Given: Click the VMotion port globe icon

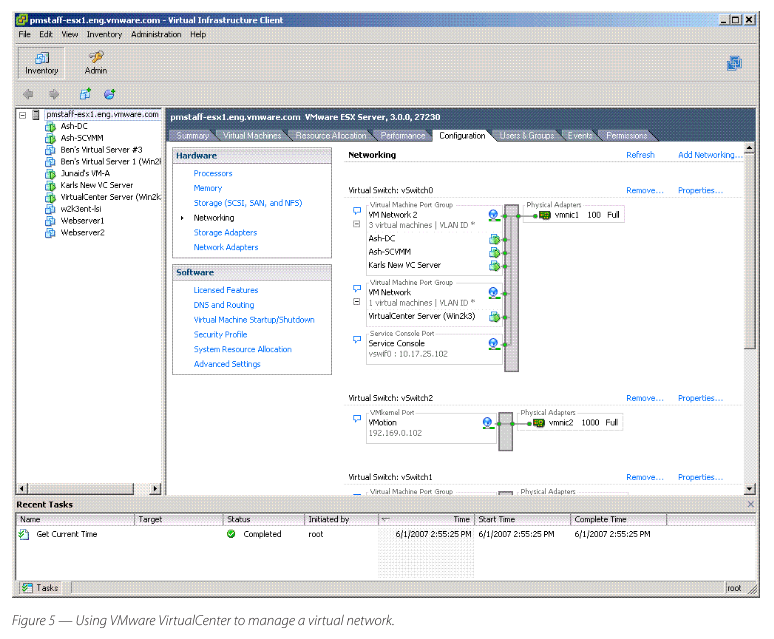Looking at the screenshot, I should click(x=488, y=423).
